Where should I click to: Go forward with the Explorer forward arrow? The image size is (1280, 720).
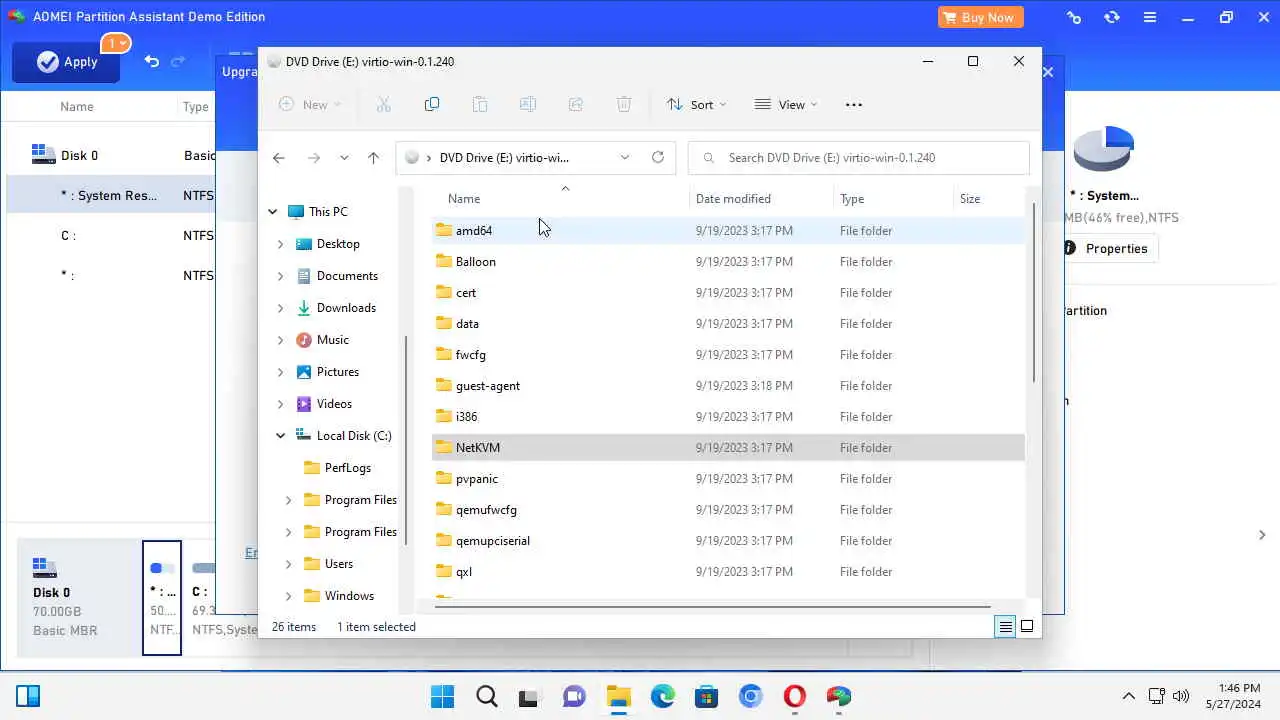313,158
